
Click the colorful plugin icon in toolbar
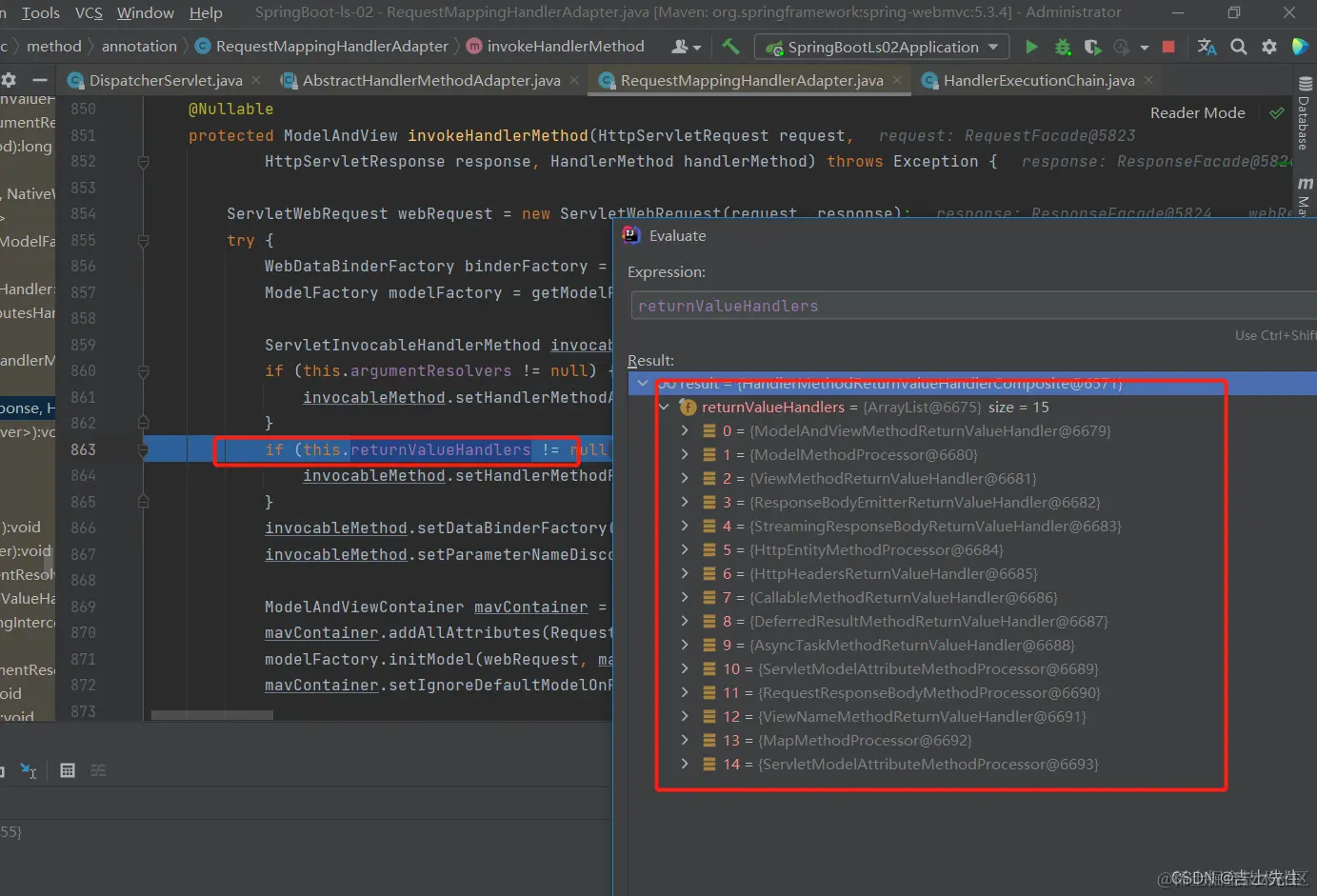[1300, 46]
